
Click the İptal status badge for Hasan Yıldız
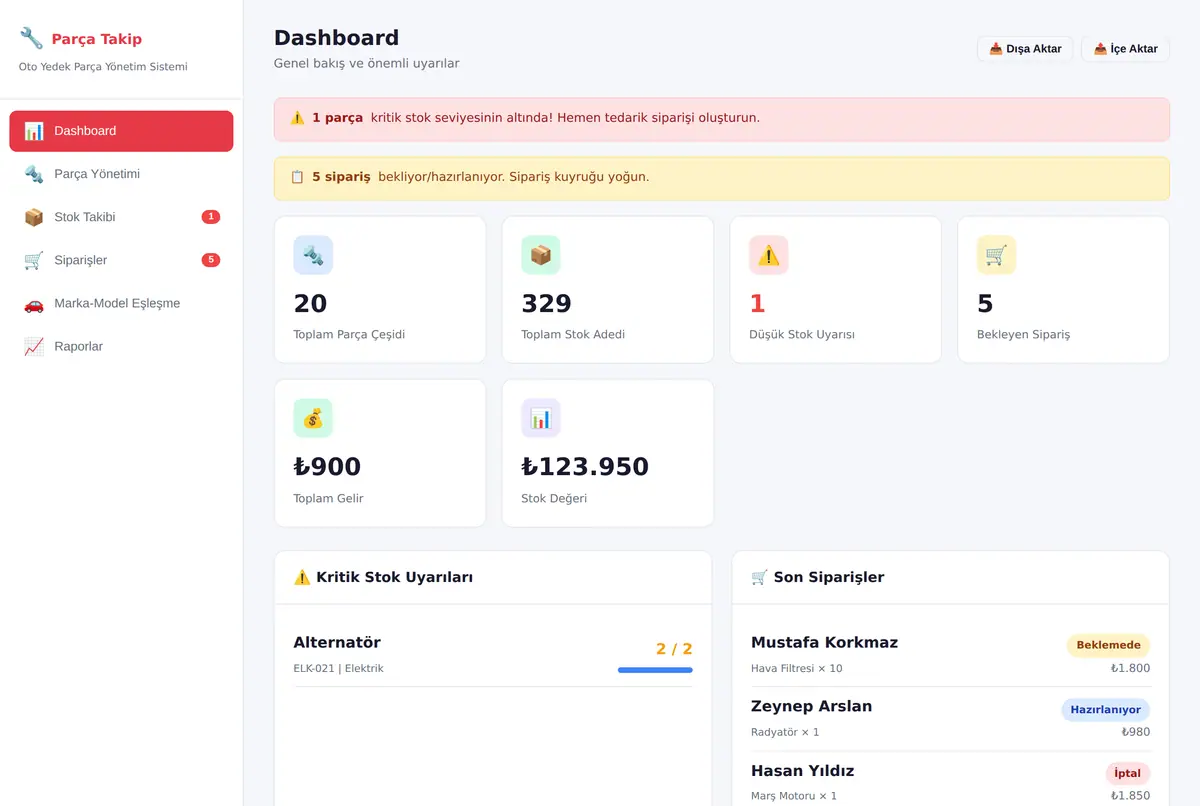tap(1127, 774)
